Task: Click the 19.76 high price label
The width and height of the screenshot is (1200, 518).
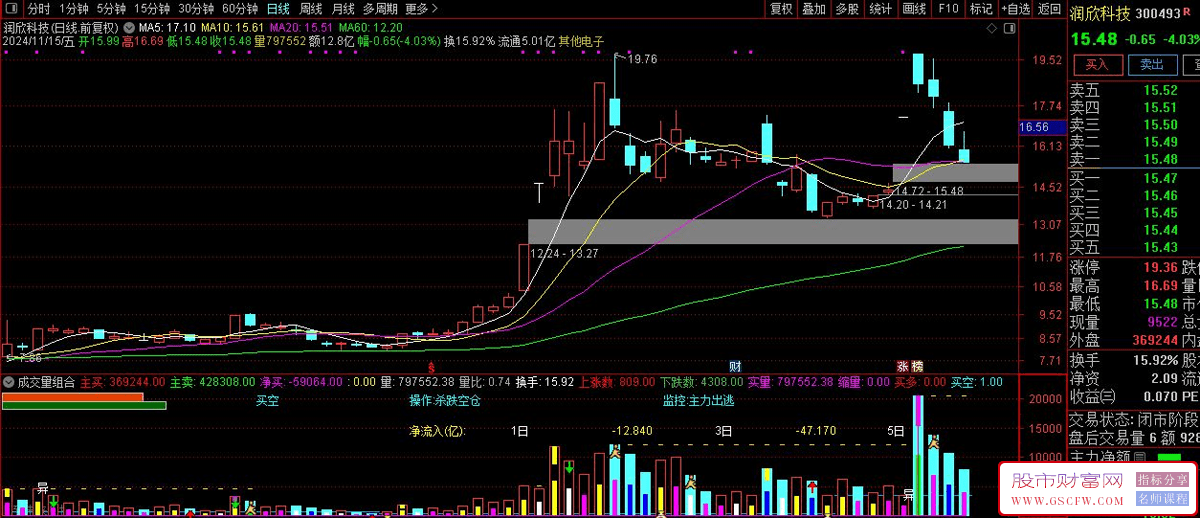Action: (643, 59)
